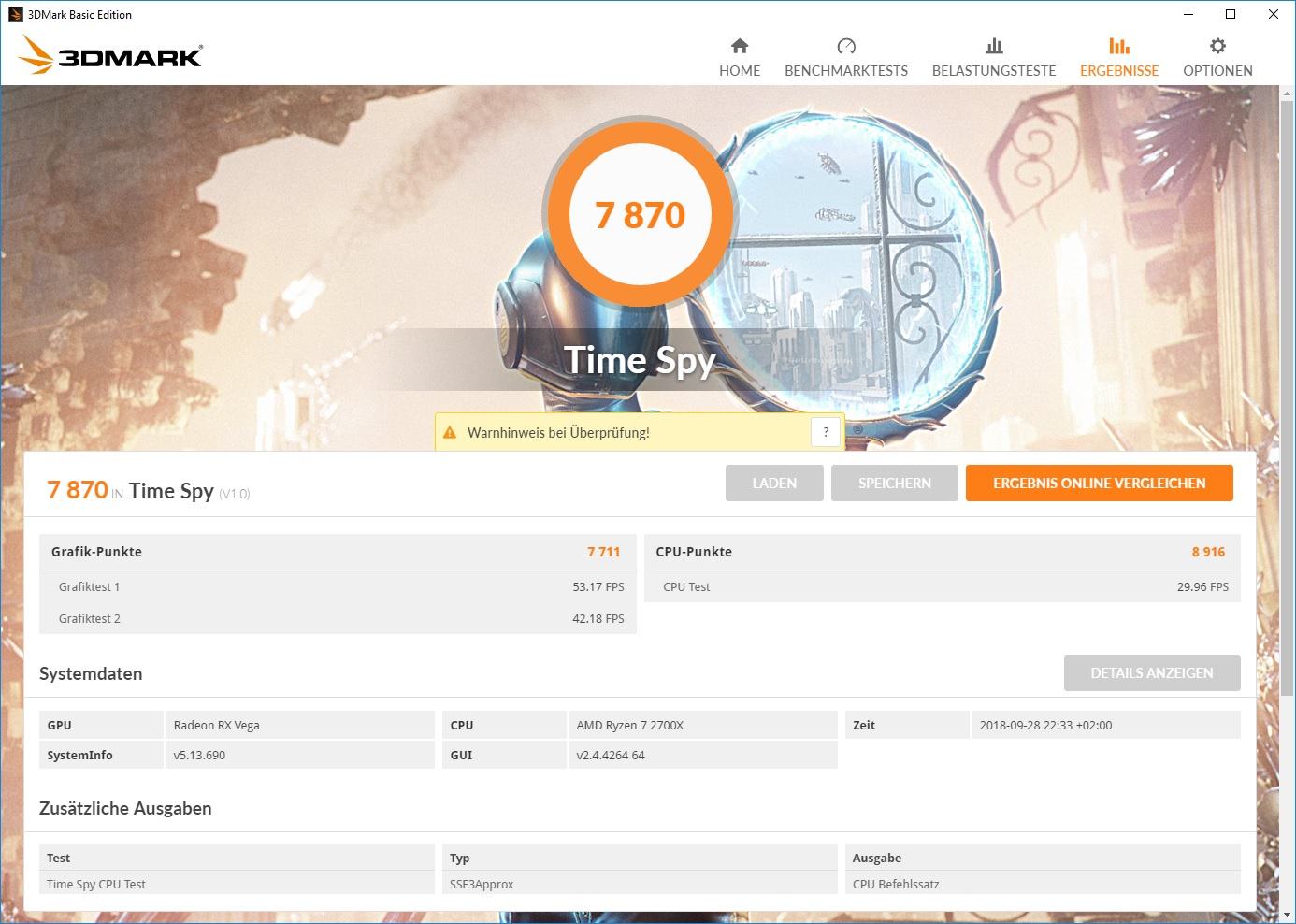Click the timestamp 2018-09-28 22:33 +02:00

[x=1046, y=726]
